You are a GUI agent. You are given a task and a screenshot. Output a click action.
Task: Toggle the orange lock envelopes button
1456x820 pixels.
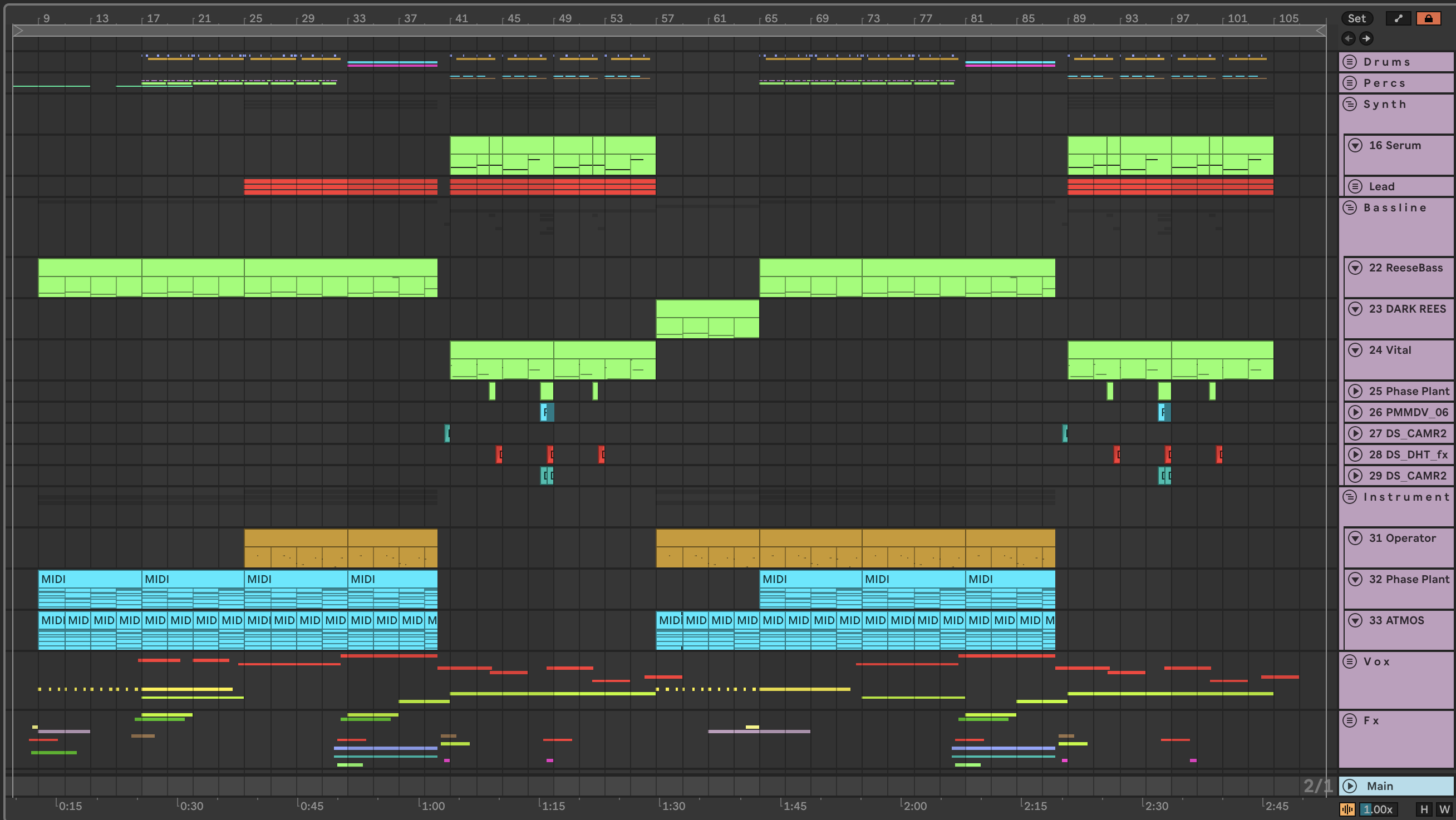(1428, 18)
